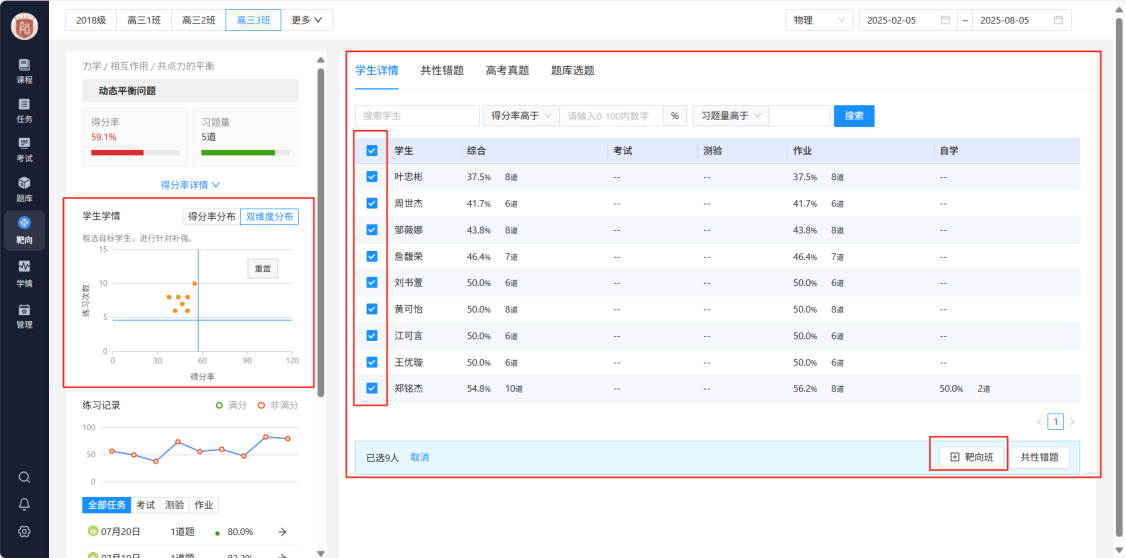This screenshot has width=1125, height=558.
Task: Open the 学情 section in sidebar
Action: 24,273
